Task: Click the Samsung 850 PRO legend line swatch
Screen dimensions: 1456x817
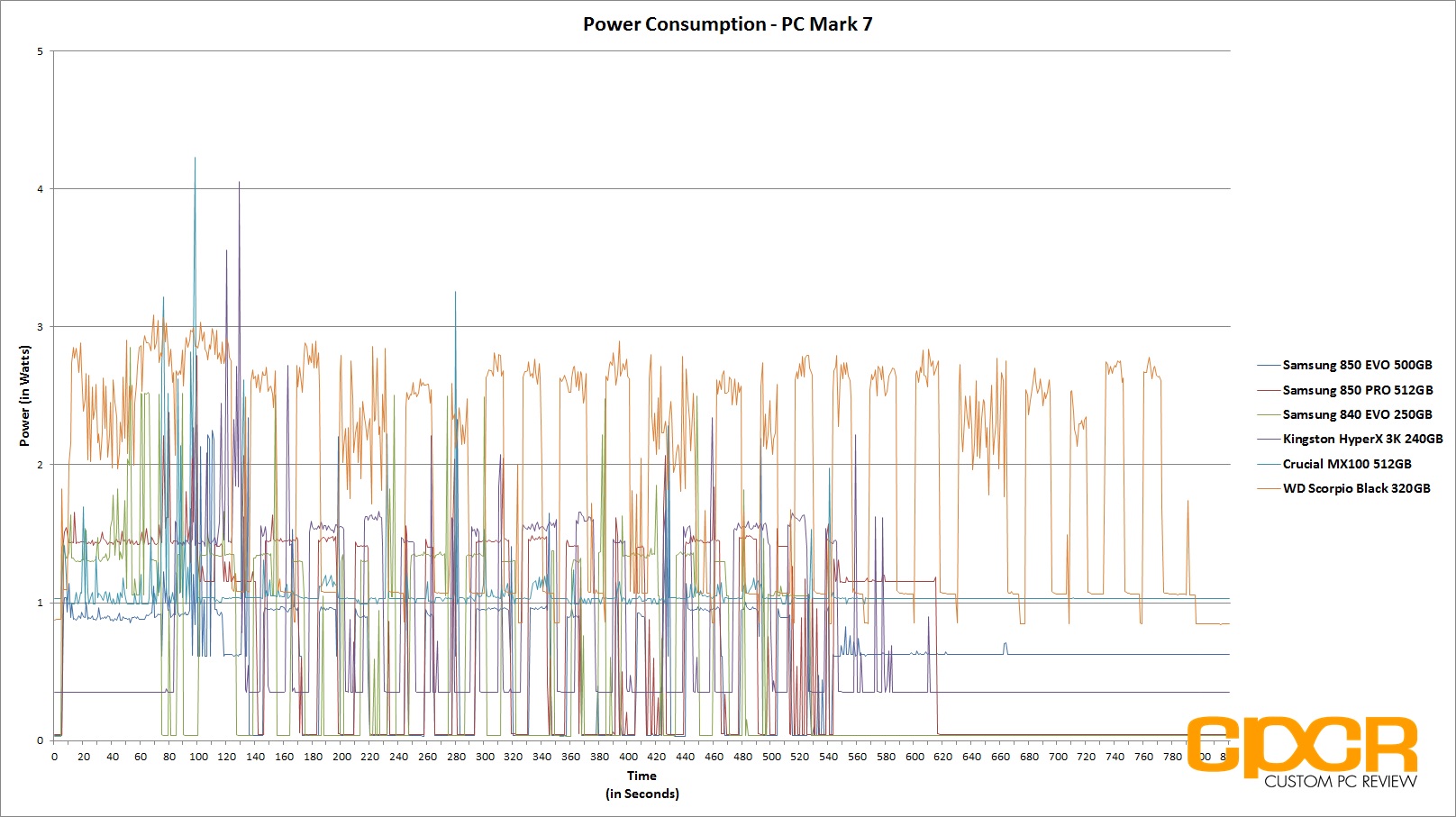Action: (x=1268, y=390)
